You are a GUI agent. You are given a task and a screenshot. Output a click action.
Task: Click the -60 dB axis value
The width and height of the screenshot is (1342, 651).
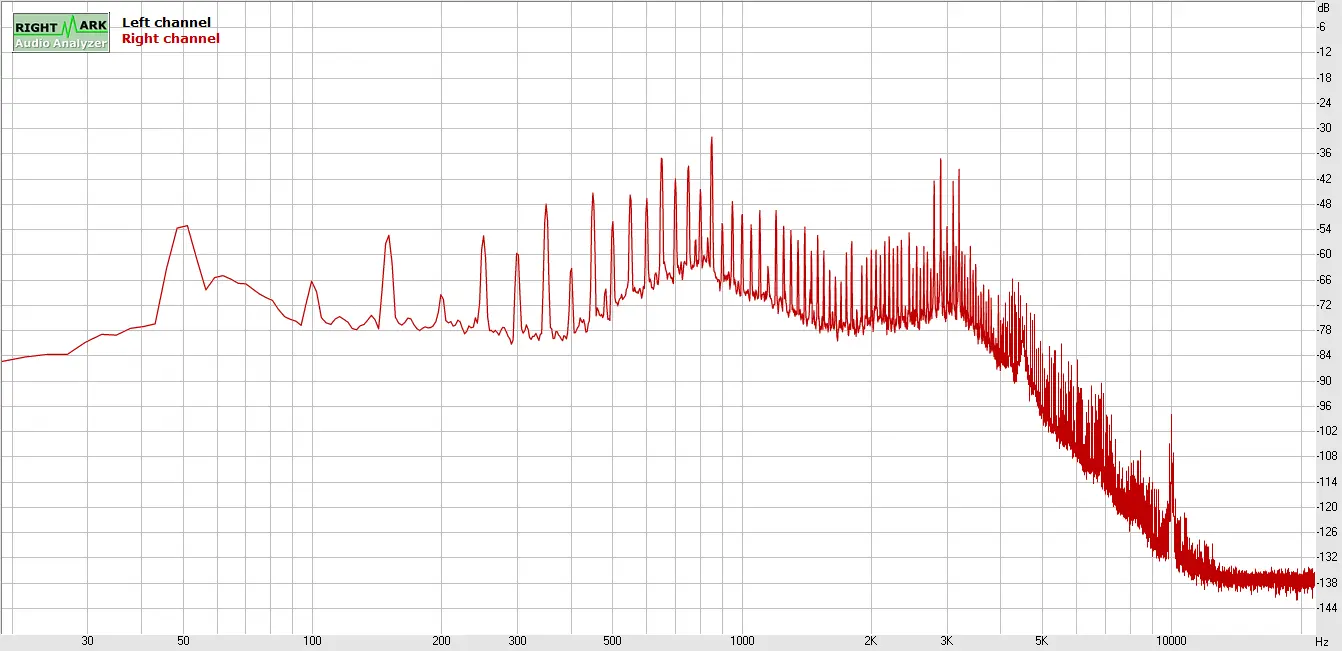tap(1323, 254)
